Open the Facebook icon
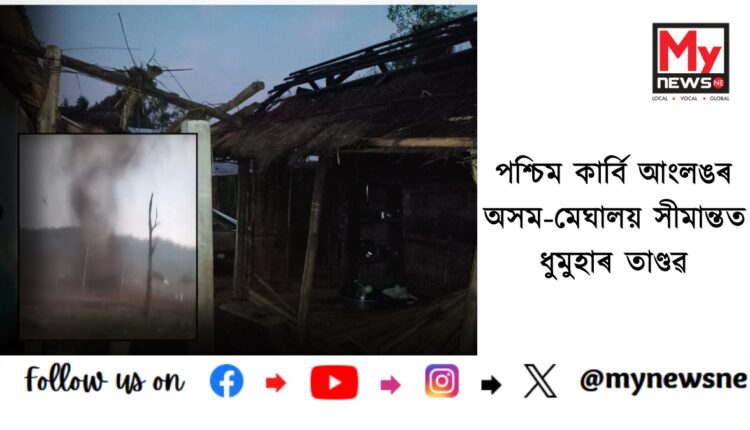 pyautogui.click(x=226, y=381)
